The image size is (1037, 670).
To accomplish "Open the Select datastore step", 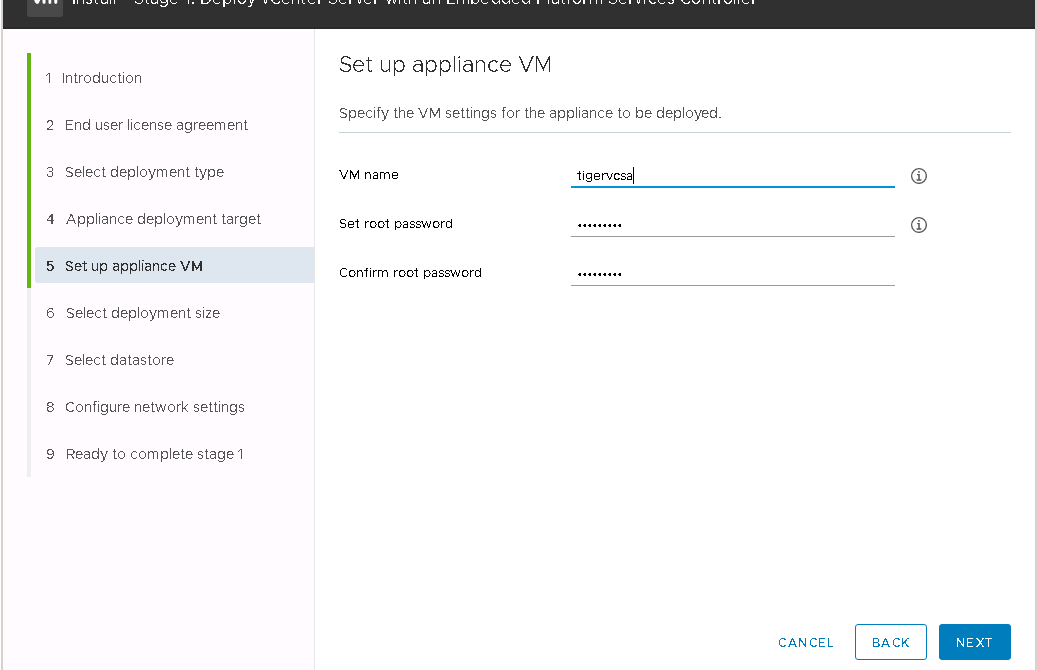I will coord(119,360).
